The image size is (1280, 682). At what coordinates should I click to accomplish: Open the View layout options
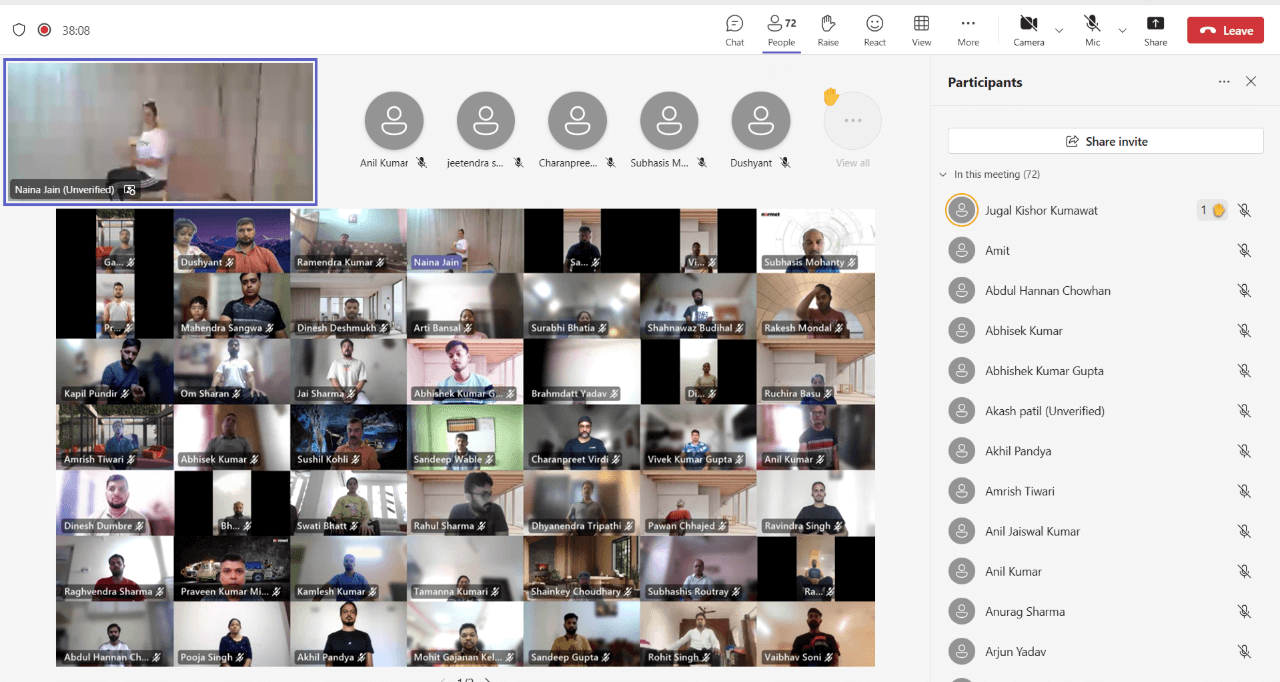tap(921, 30)
